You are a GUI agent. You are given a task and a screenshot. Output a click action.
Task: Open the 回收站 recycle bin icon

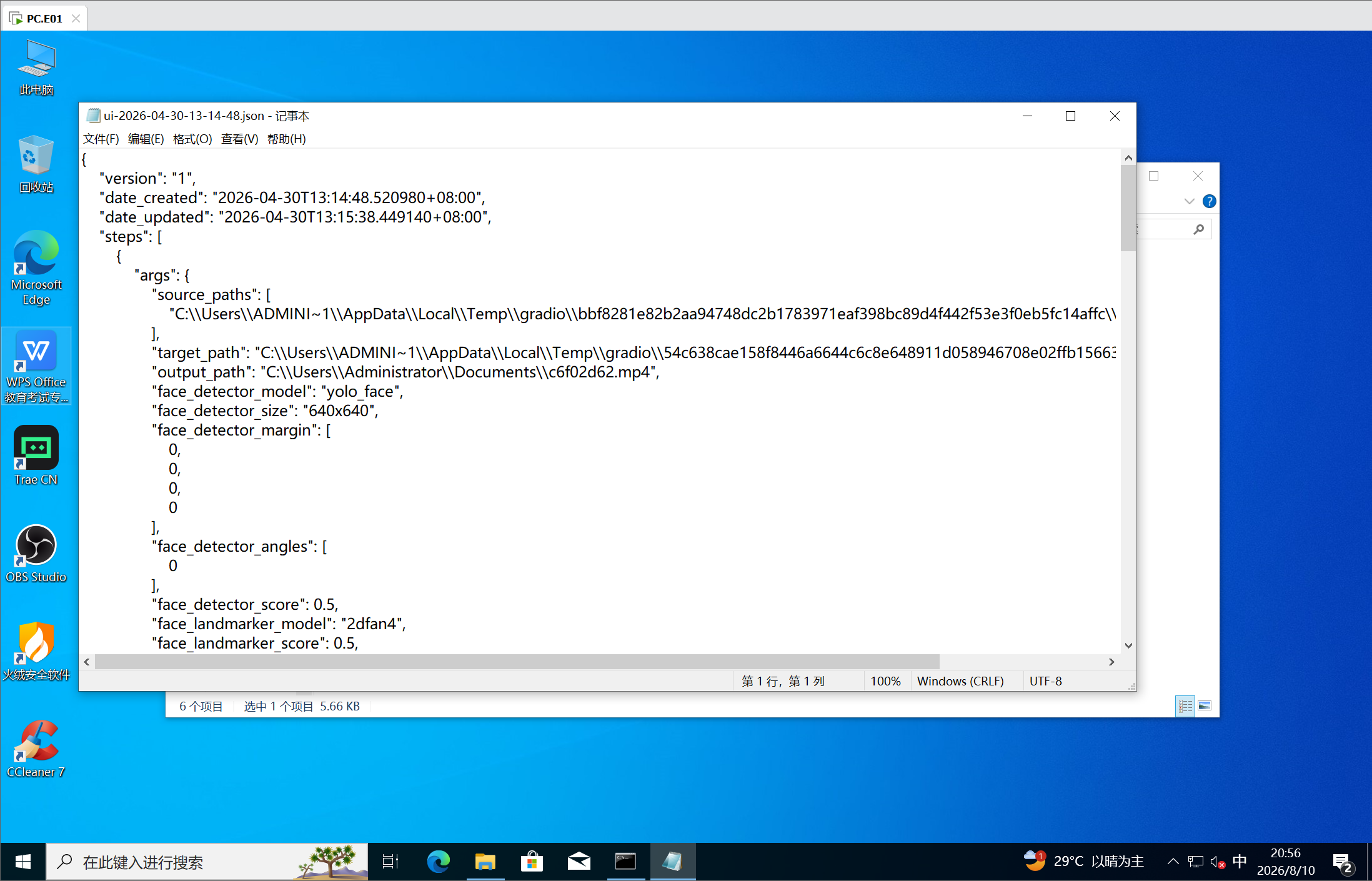click(x=36, y=164)
